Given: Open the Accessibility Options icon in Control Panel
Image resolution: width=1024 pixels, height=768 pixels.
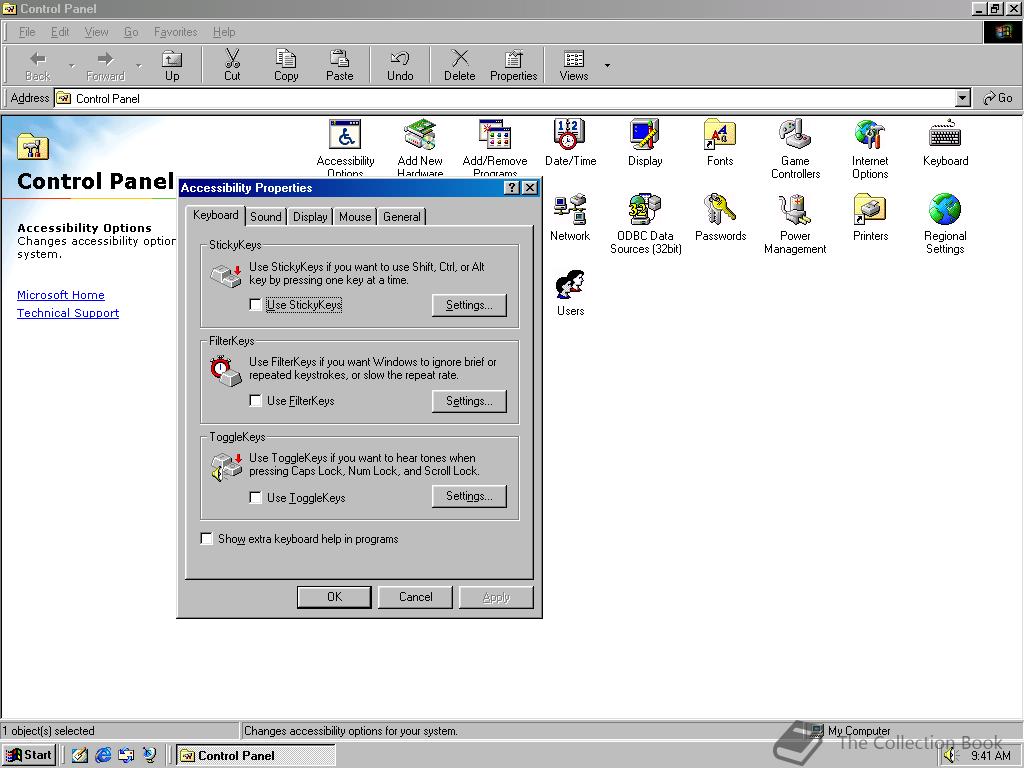Looking at the screenshot, I should click(345, 136).
